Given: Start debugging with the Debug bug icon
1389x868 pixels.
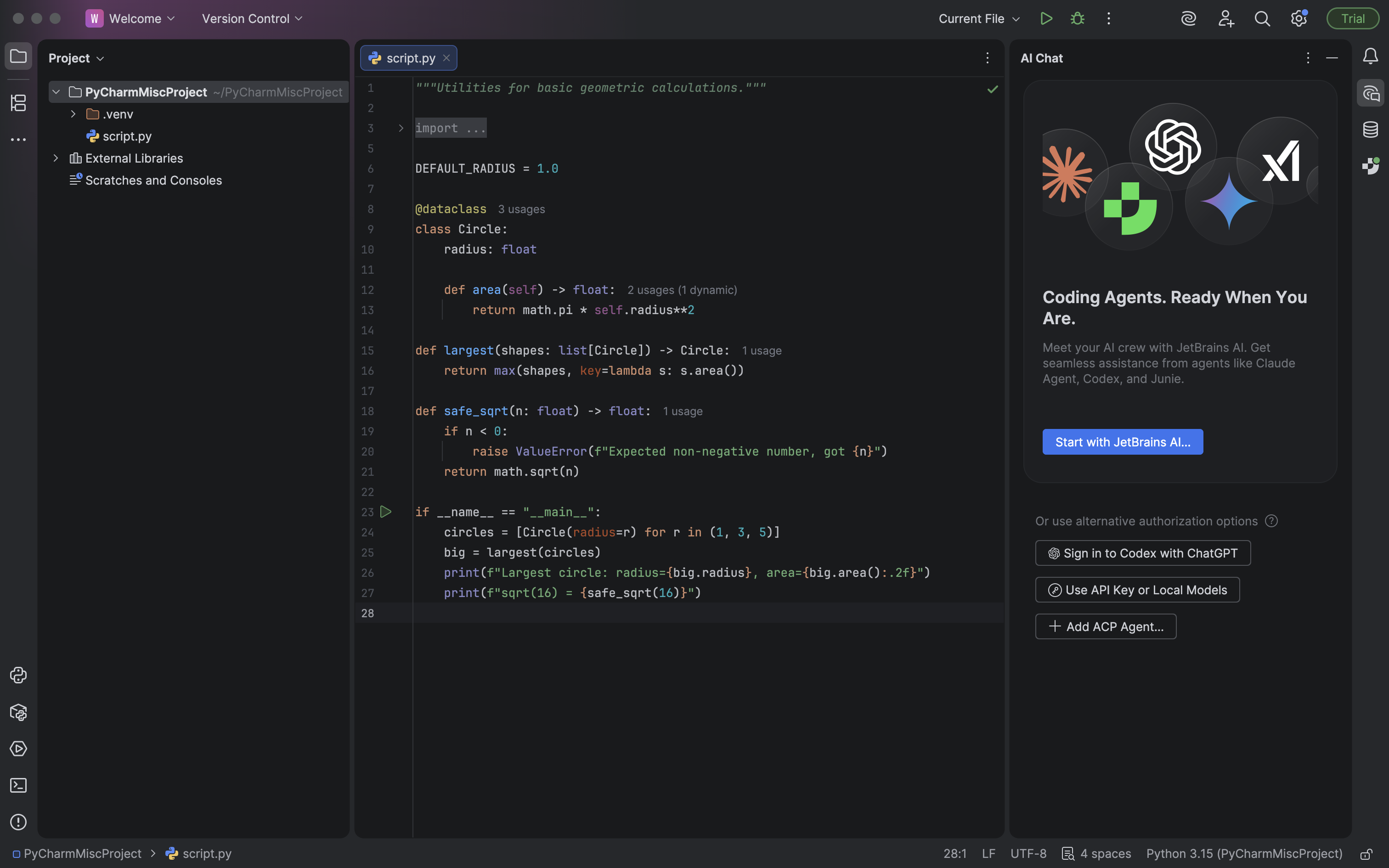Looking at the screenshot, I should tap(1077, 18).
